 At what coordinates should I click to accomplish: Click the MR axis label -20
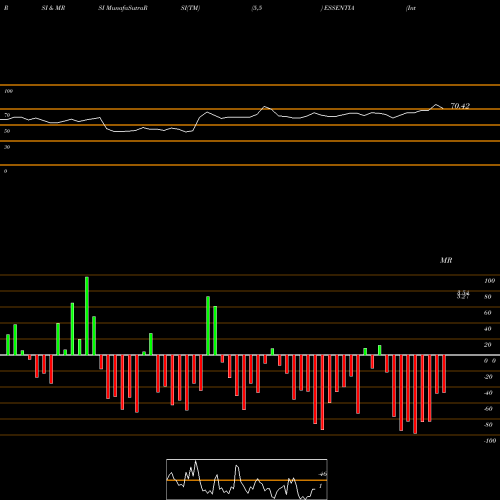coord(488,377)
